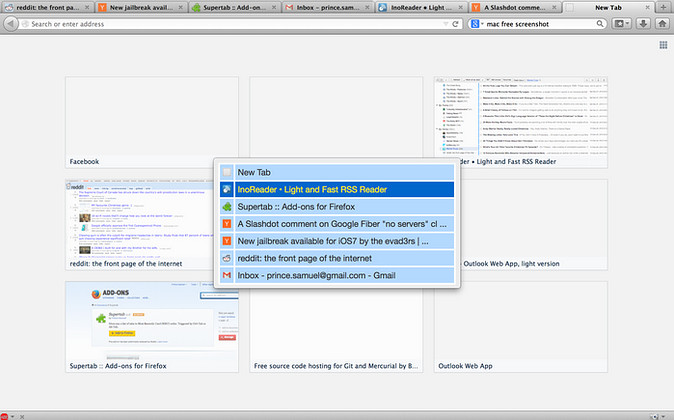Select A Slashdot comment on Google Fiber entry
This screenshot has width=674, height=420.
[x=337, y=224]
